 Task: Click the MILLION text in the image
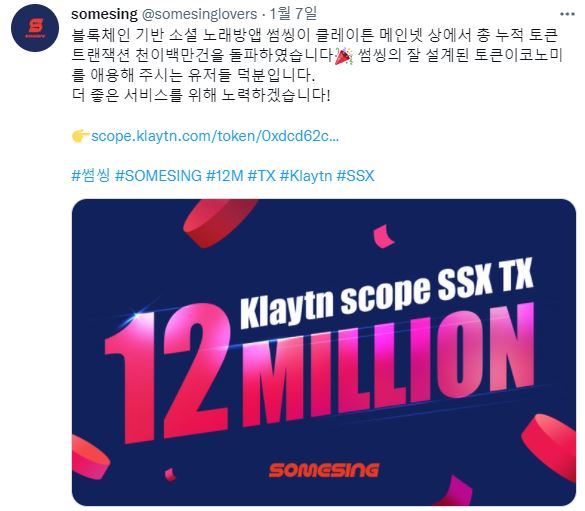click(x=388, y=364)
